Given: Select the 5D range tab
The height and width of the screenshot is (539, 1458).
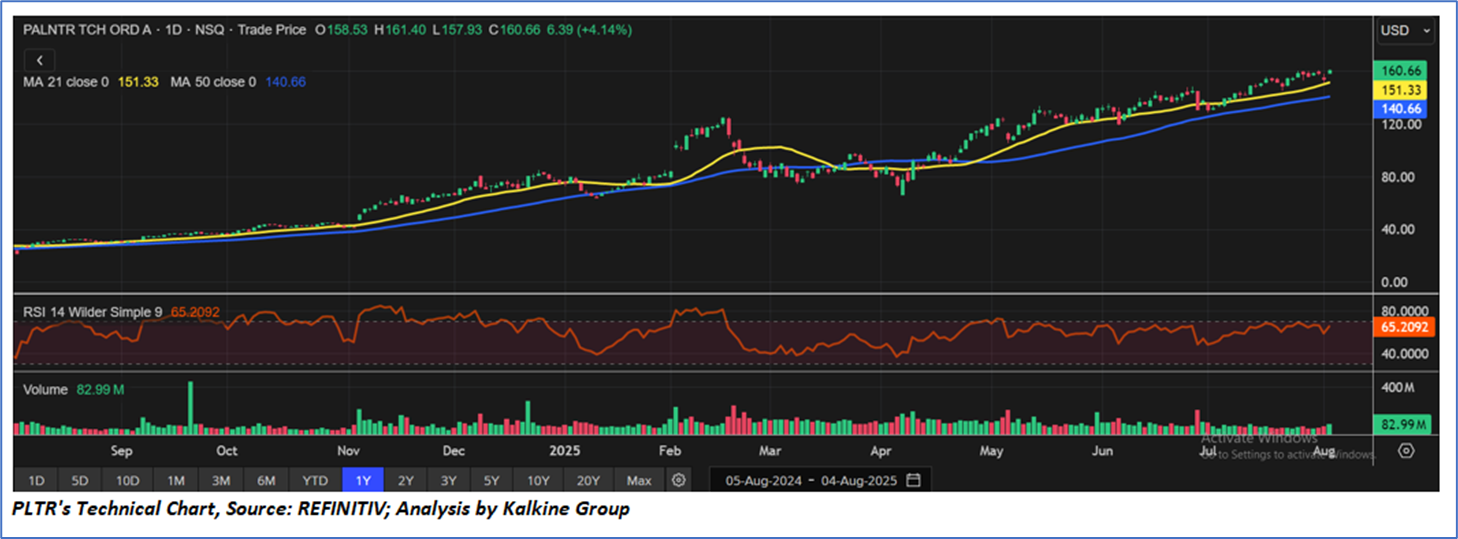Looking at the screenshot, I should click(80, 480).
